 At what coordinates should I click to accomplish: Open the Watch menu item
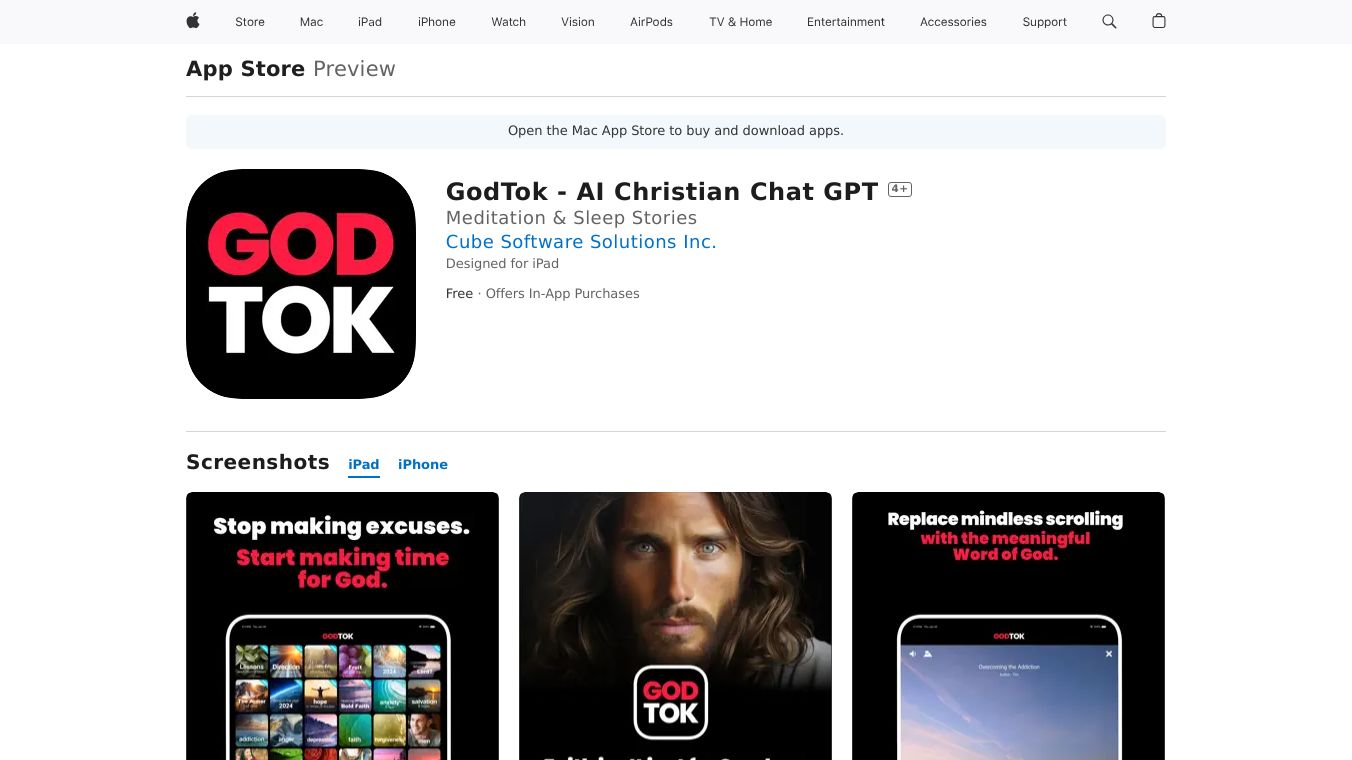(509, 22)
